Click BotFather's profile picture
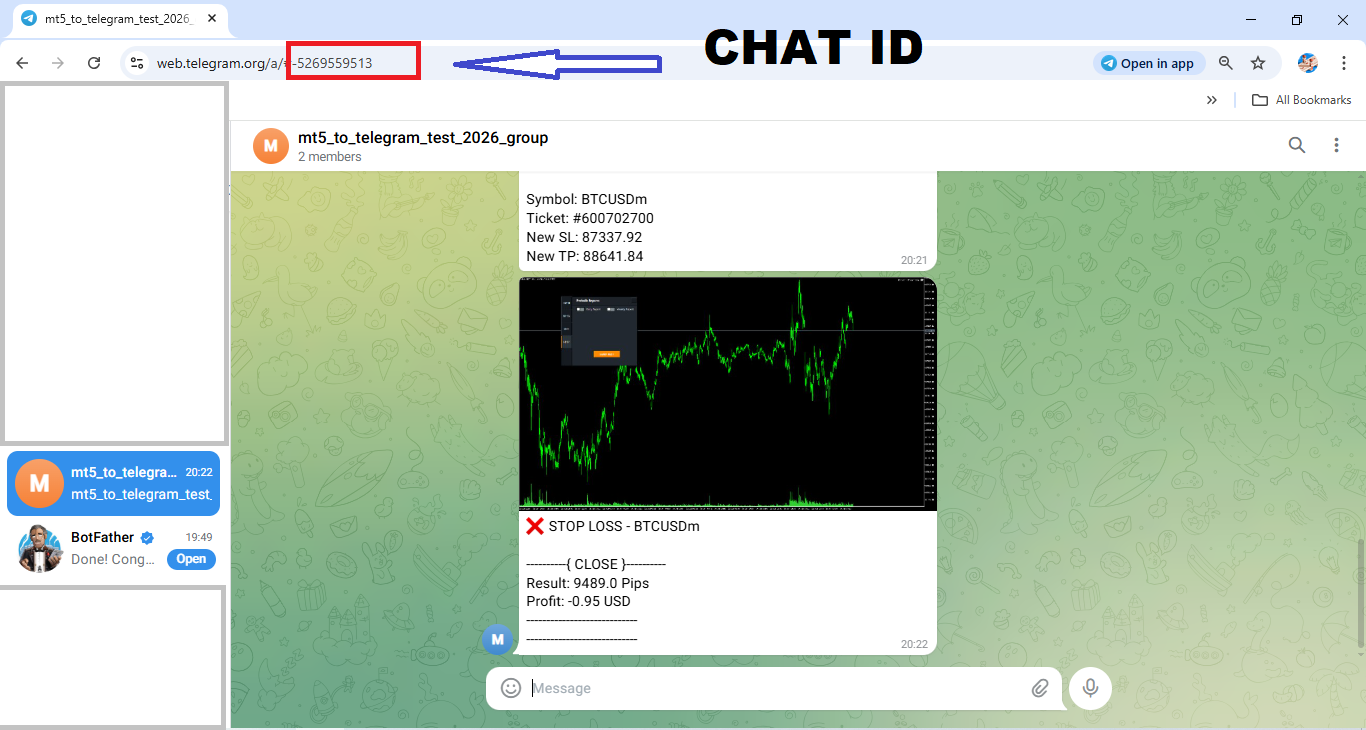 point(40,548)
